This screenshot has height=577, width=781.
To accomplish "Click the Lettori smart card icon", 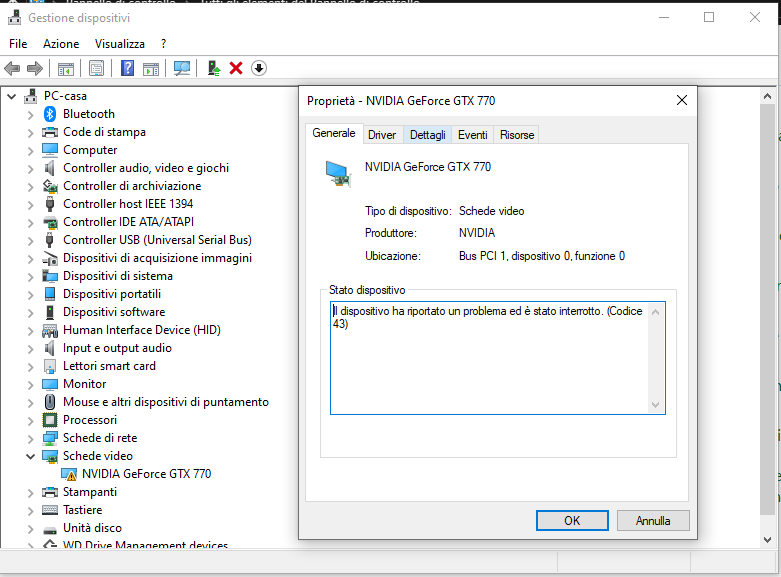I will pyautogui.click(x=50, y=366).
